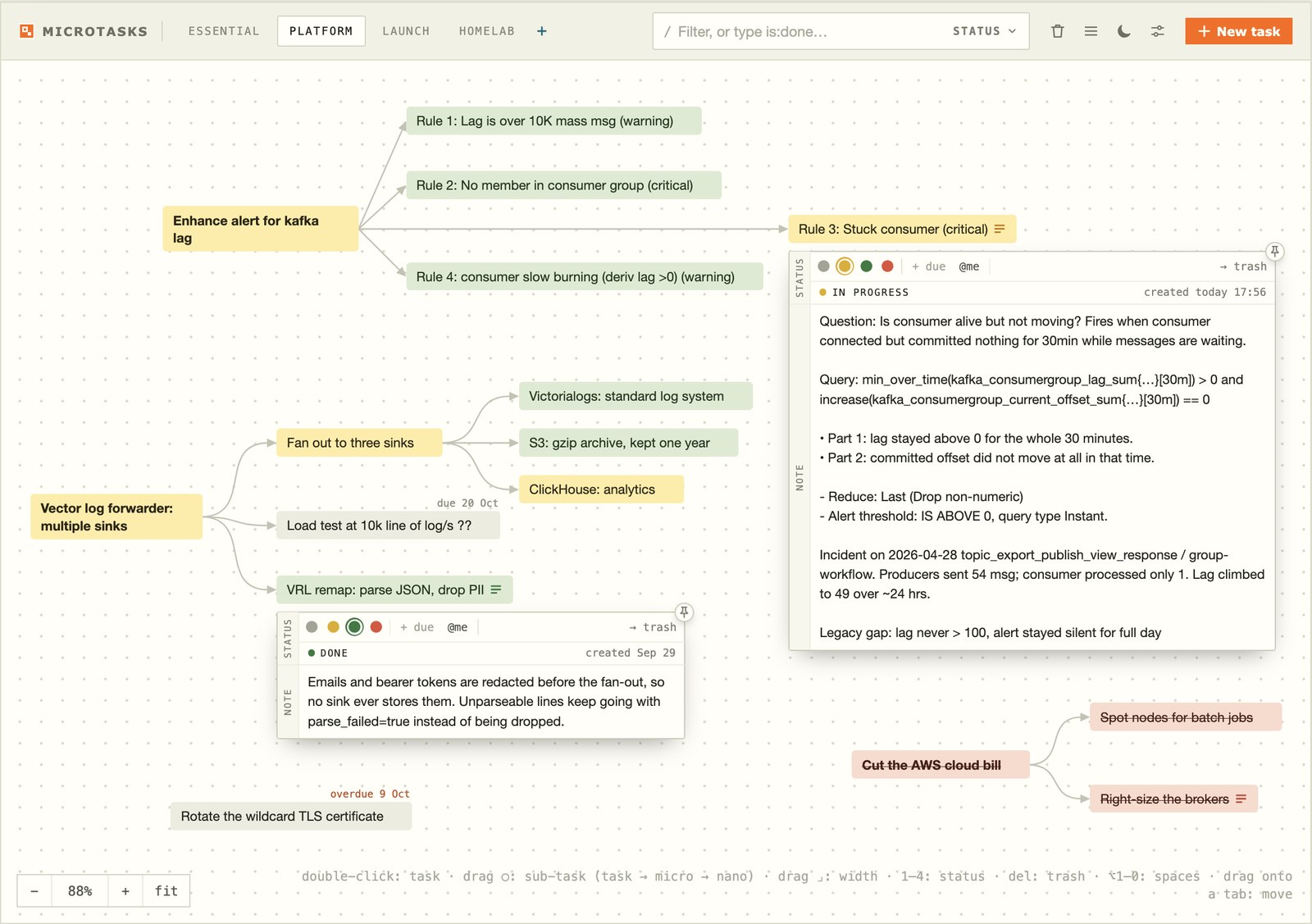Click created Sep 29 timestamp
1312x924 pixels.
tap(631, 653)
